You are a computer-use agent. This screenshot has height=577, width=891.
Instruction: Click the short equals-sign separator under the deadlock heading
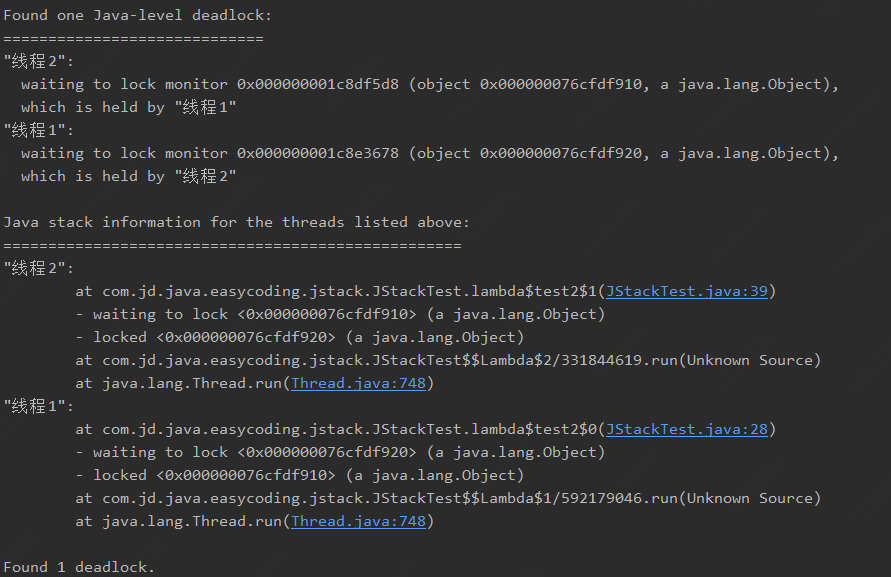134,39
